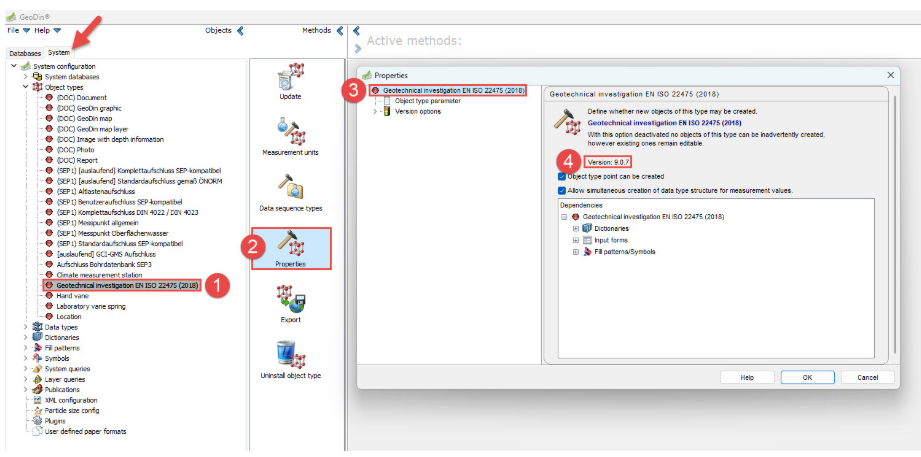Click the Update method icon
Image resolution: width=921 pixels, height=457 pixels.
pyautogui.click(x=290, y=78)
